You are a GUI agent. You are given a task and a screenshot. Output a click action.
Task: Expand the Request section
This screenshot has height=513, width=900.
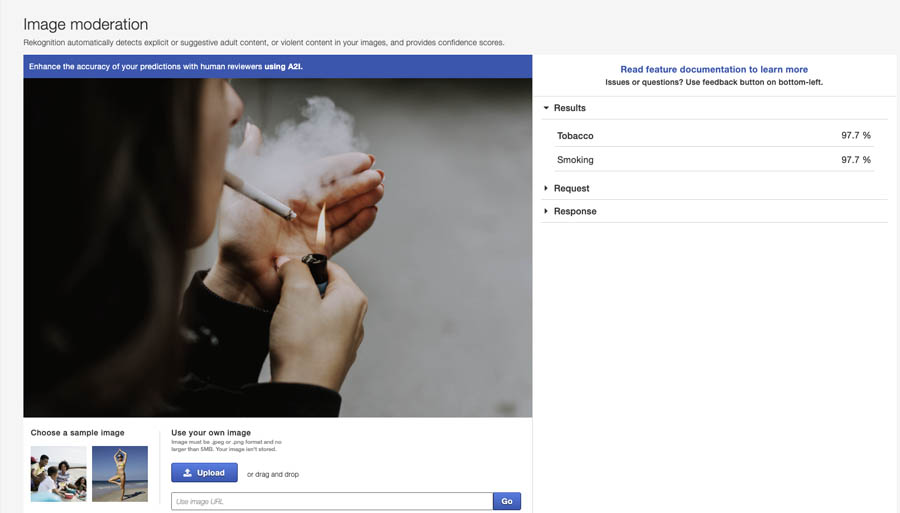571,188
